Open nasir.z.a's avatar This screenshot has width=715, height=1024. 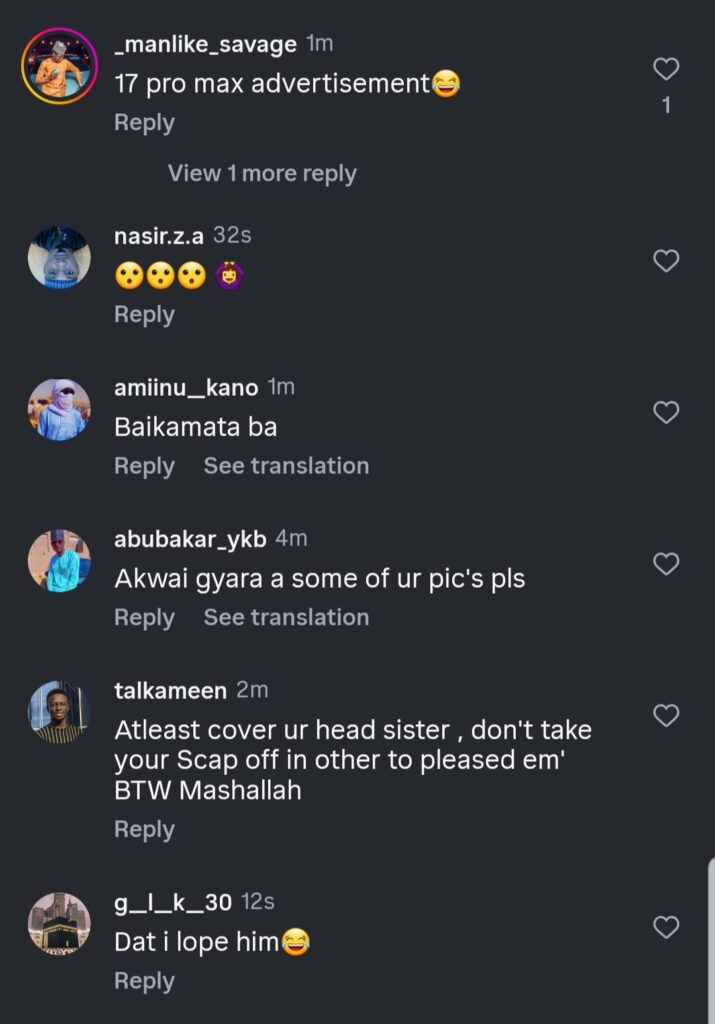tap(59, 258)
